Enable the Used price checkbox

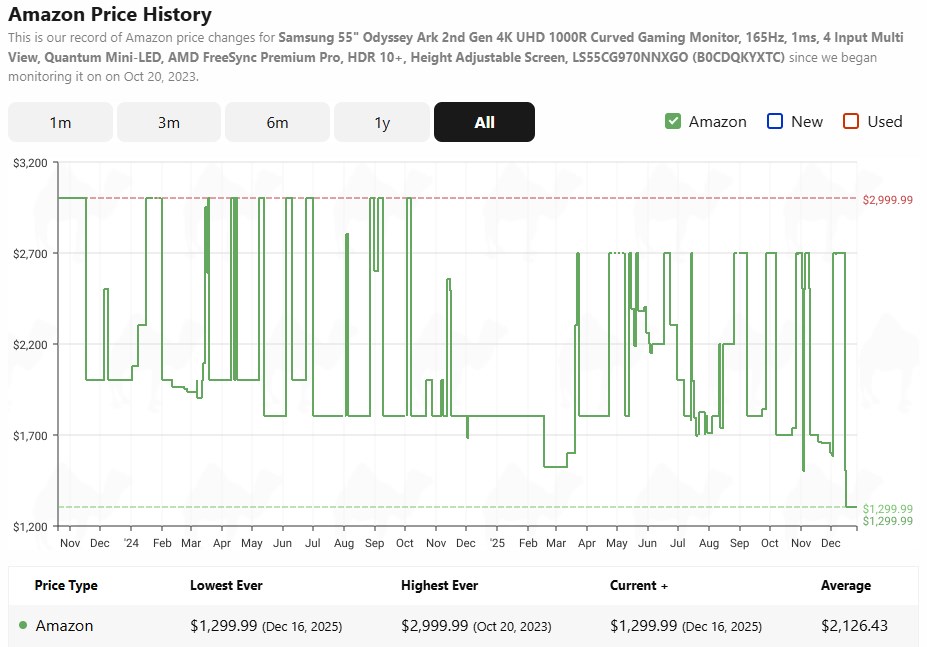coord(851,121)
